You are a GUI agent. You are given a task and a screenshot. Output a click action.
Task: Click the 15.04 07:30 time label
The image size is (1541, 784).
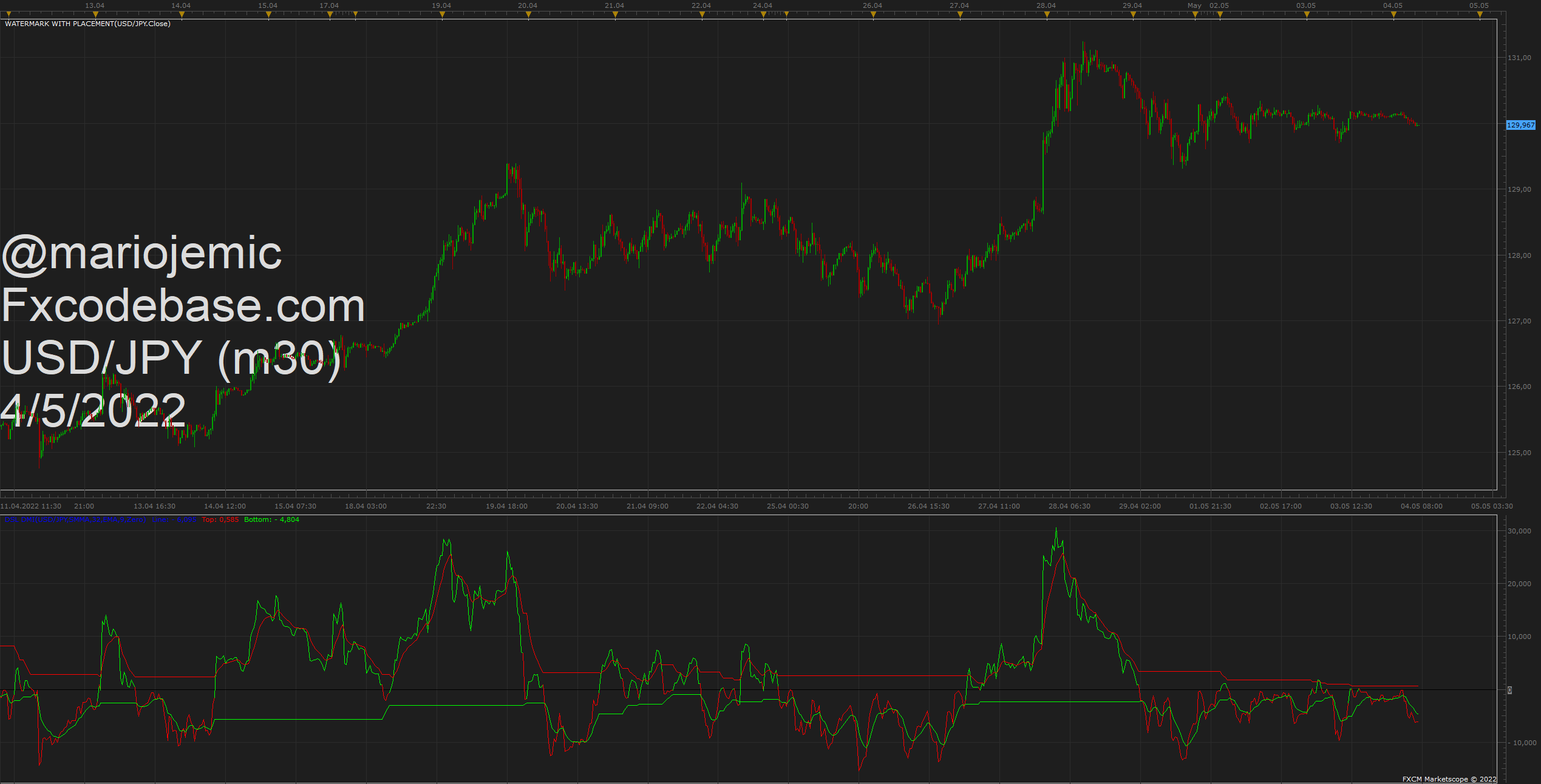click(295, 506)
